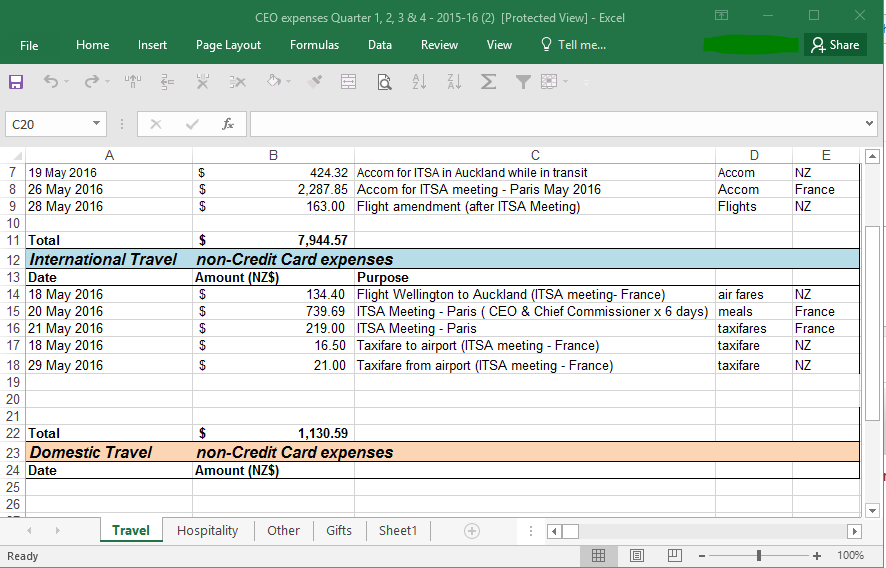The image size is (886, 568).
Task: Click Insert Function fx button
Action: 228,124
